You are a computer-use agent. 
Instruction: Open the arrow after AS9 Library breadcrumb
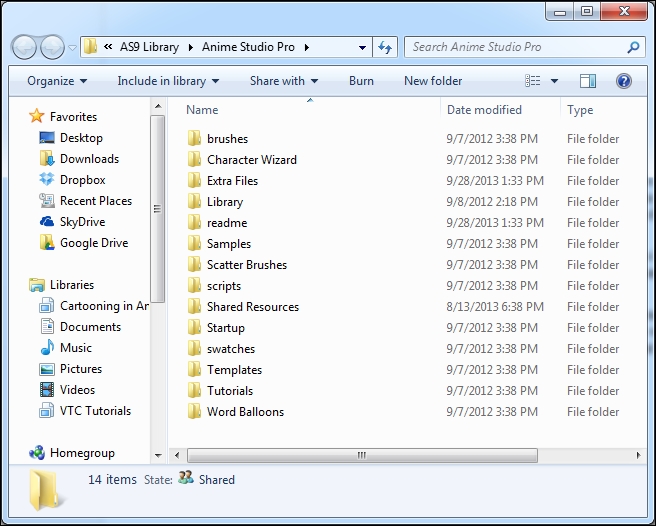[191, 47]
